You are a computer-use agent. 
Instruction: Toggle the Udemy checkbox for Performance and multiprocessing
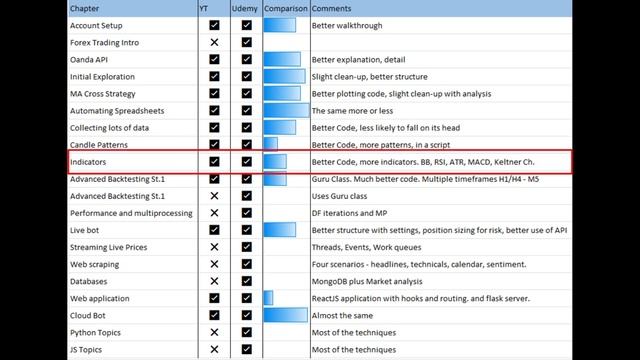247,213
